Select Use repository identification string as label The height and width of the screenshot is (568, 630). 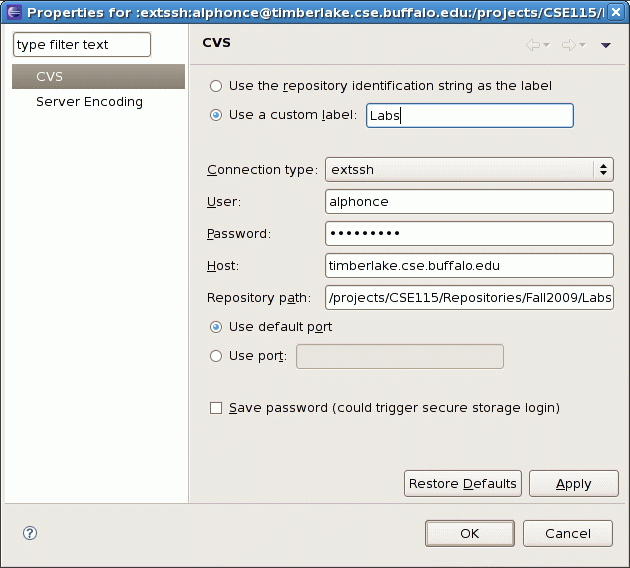click(x=216, y=86)
